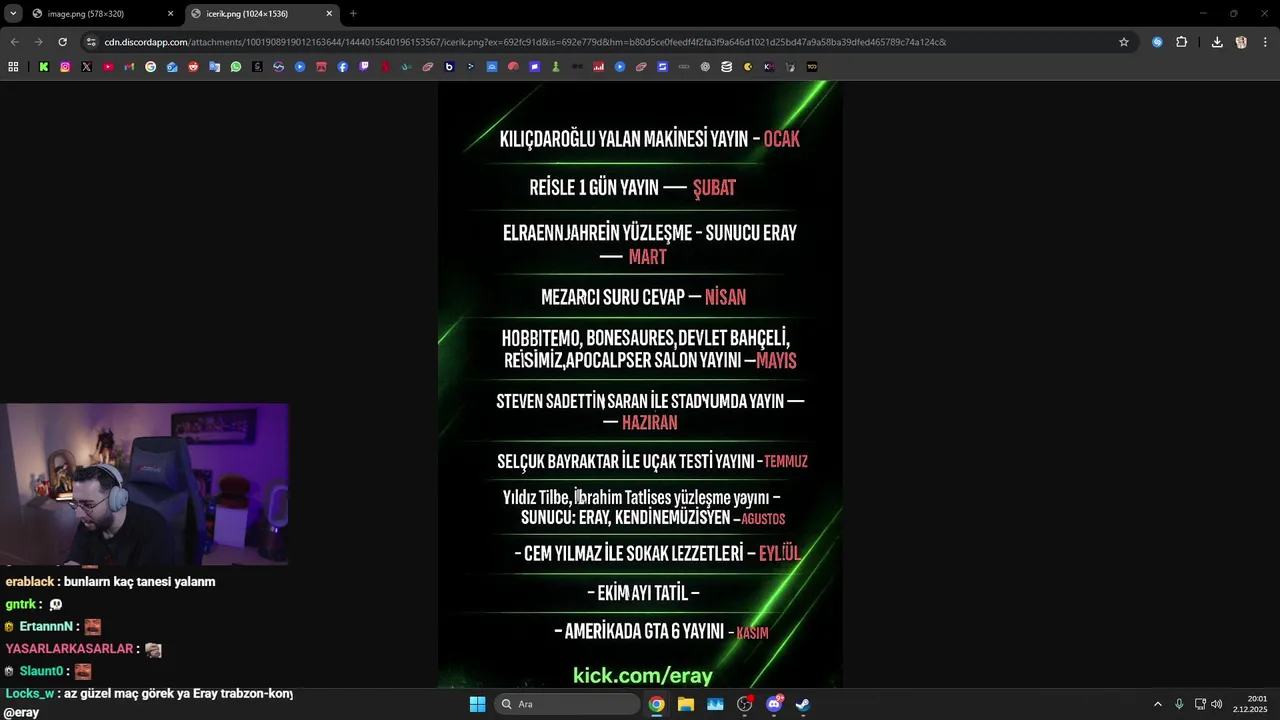Reload the current page
This screenshot has height=720, width=1280.
(x=62, y=42)
